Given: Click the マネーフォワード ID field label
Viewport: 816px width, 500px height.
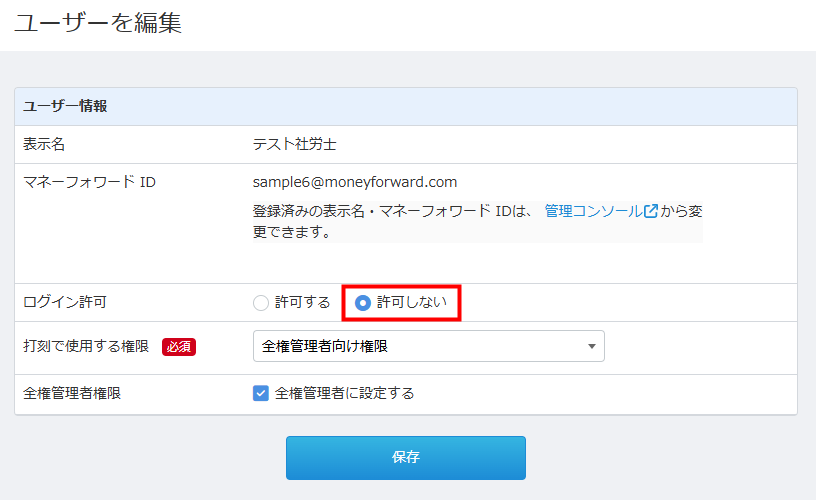Looking at the screenshot, I should pos(90,182).
